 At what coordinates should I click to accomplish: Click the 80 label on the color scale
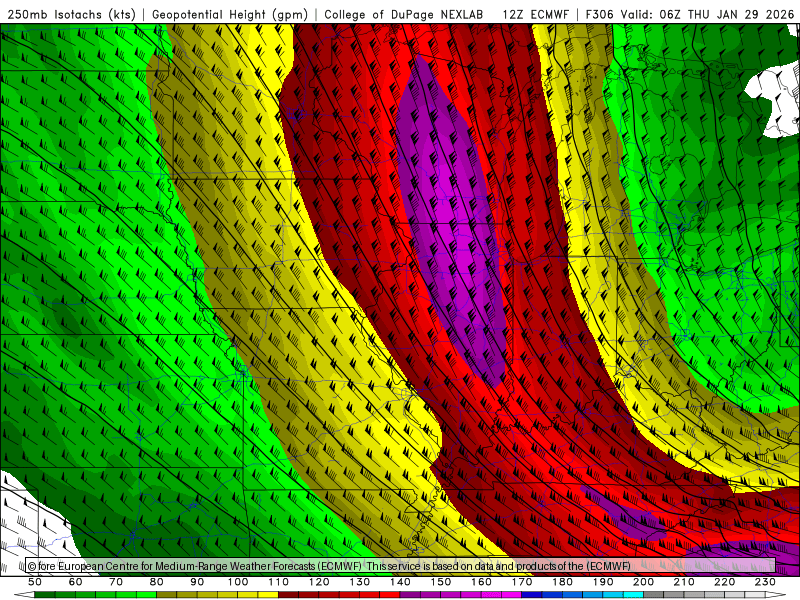tap(157, 582)
